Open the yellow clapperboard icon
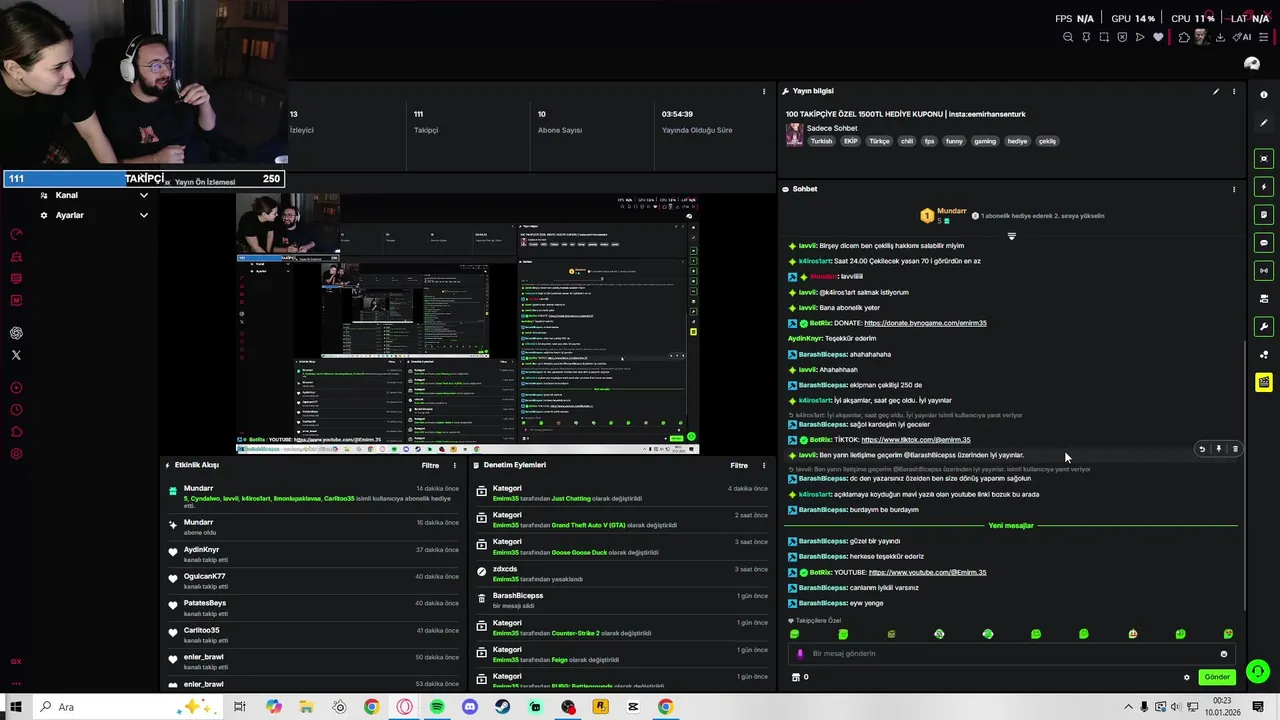This screenshot has width=1280, height=720. click(x=1264, y=382)
